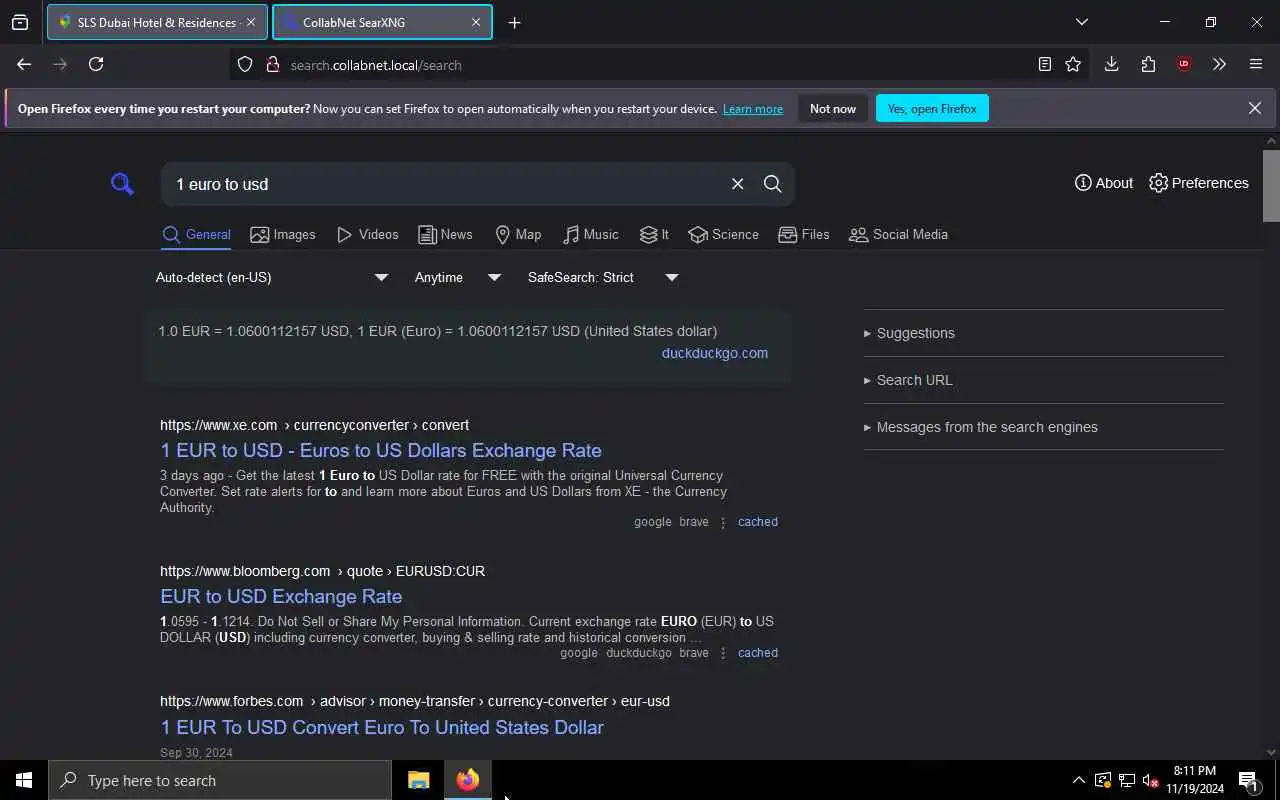The image size is (1280, 800).
Task: Open the cached xe.com result
Action: click(x=757, y=522)
